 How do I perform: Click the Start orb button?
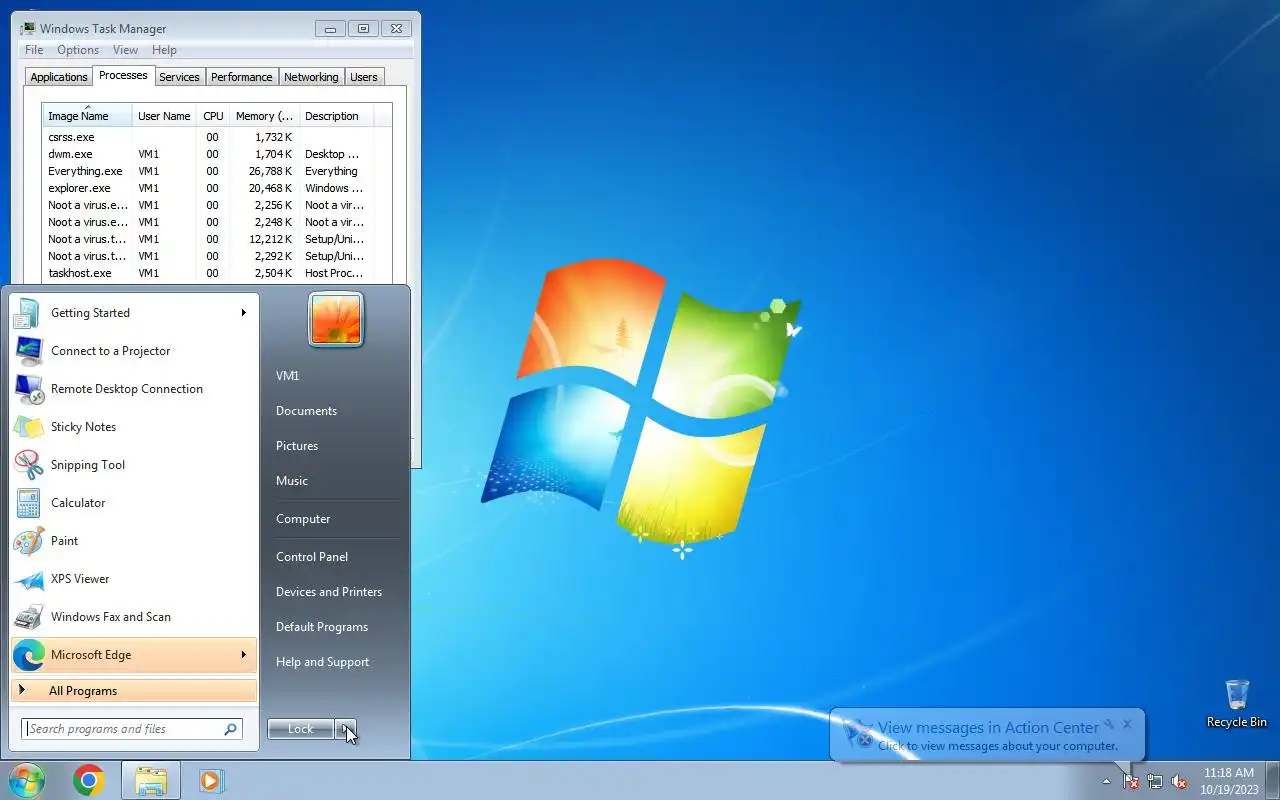[x=26, y=780]
